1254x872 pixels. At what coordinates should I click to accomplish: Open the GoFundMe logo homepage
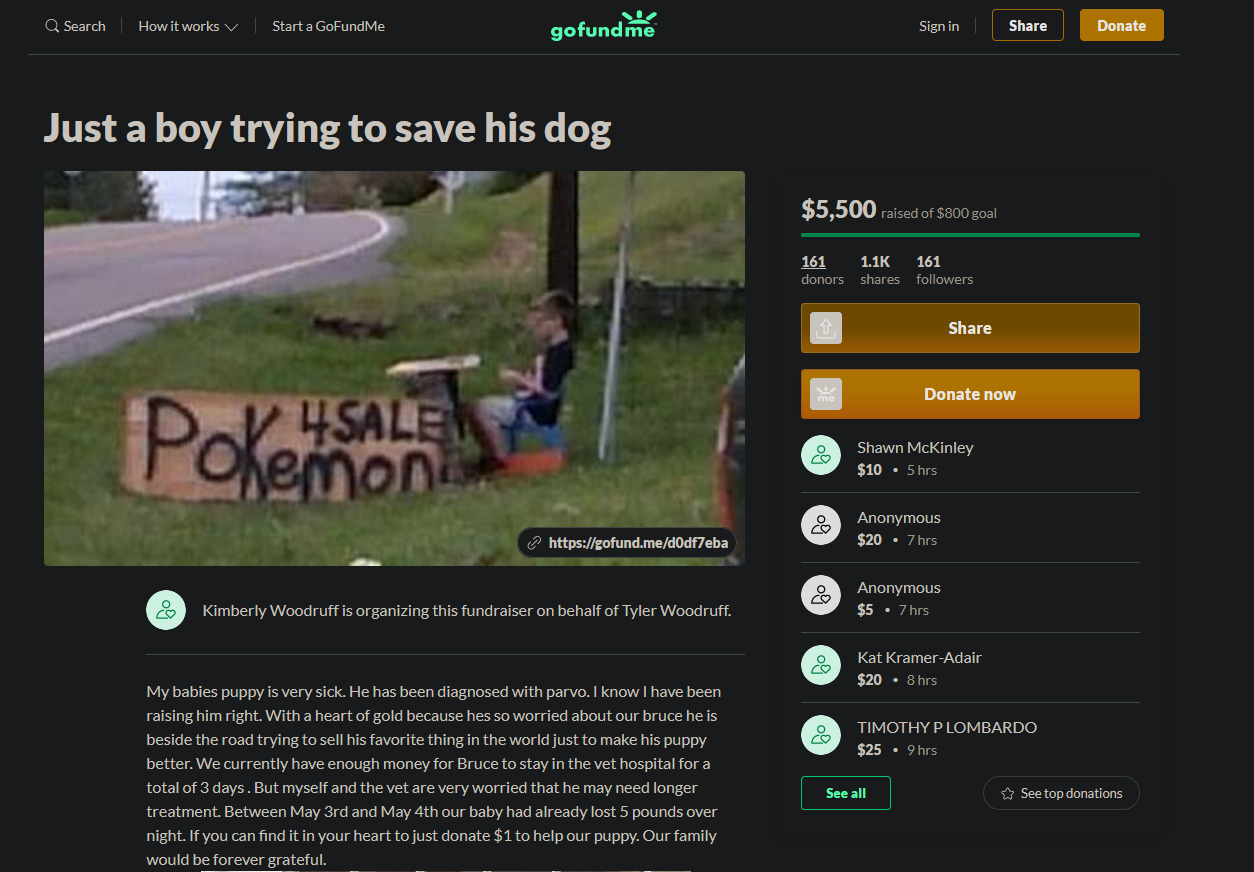click(603, 26)
